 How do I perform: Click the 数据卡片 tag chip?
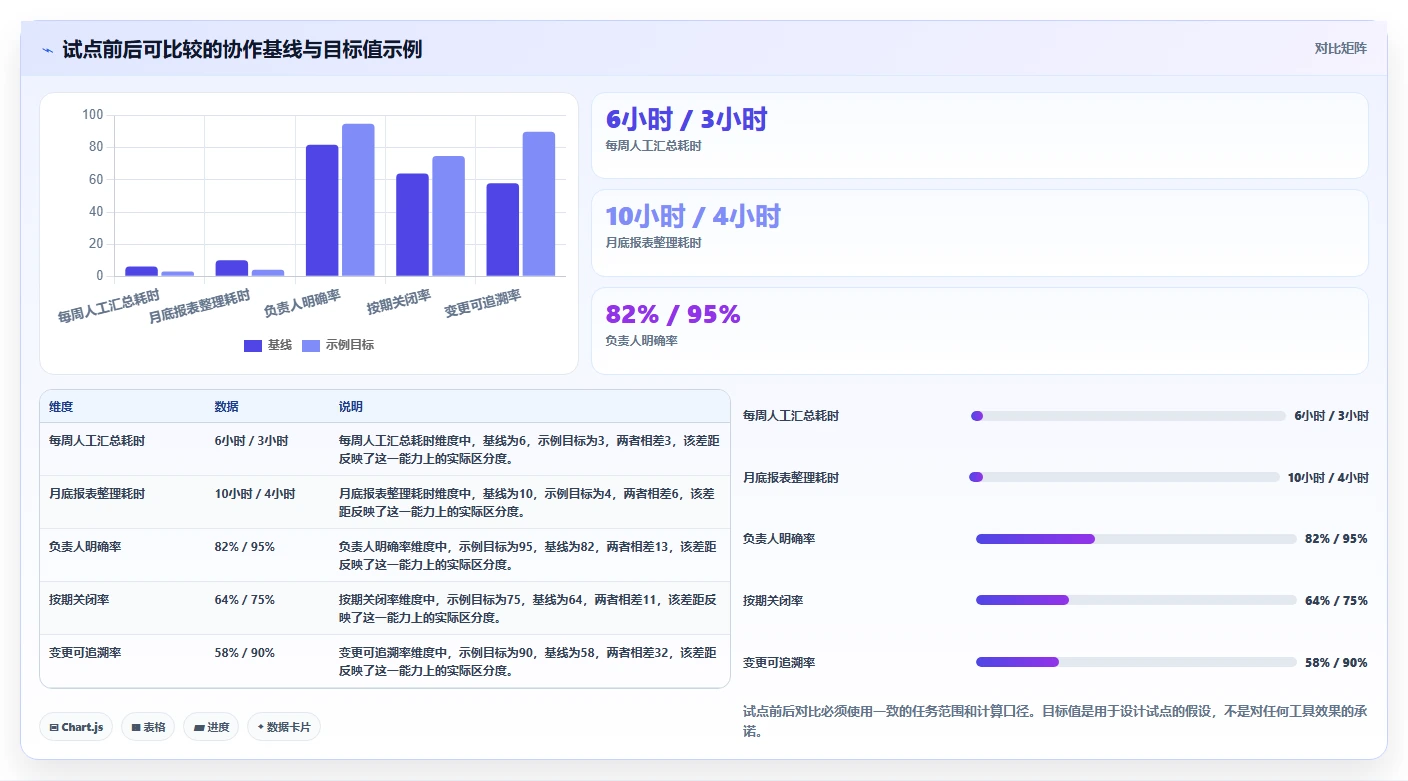pyautogui.click(x=284, y=727)
